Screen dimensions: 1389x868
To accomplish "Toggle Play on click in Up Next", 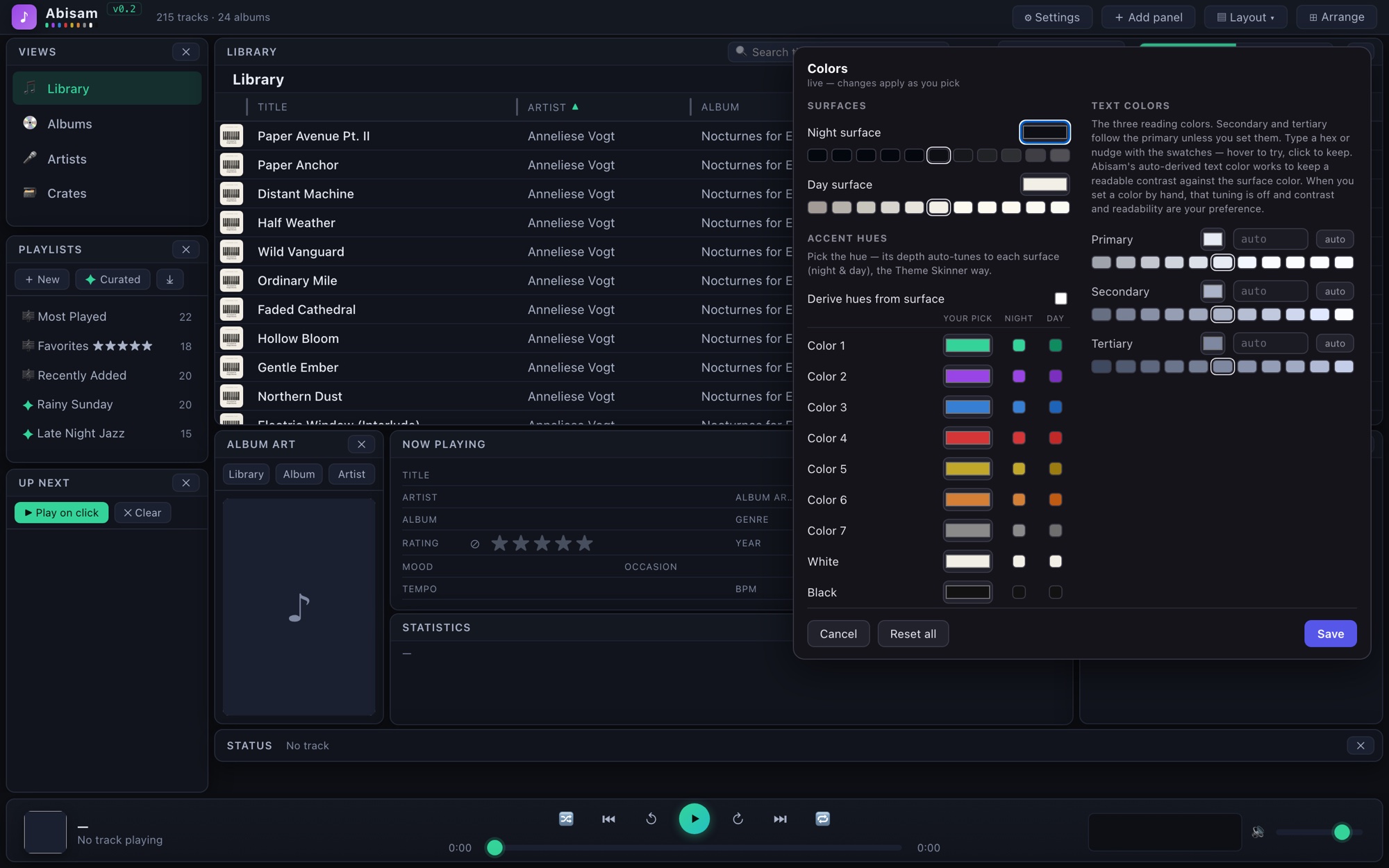I will click(61, 512).
